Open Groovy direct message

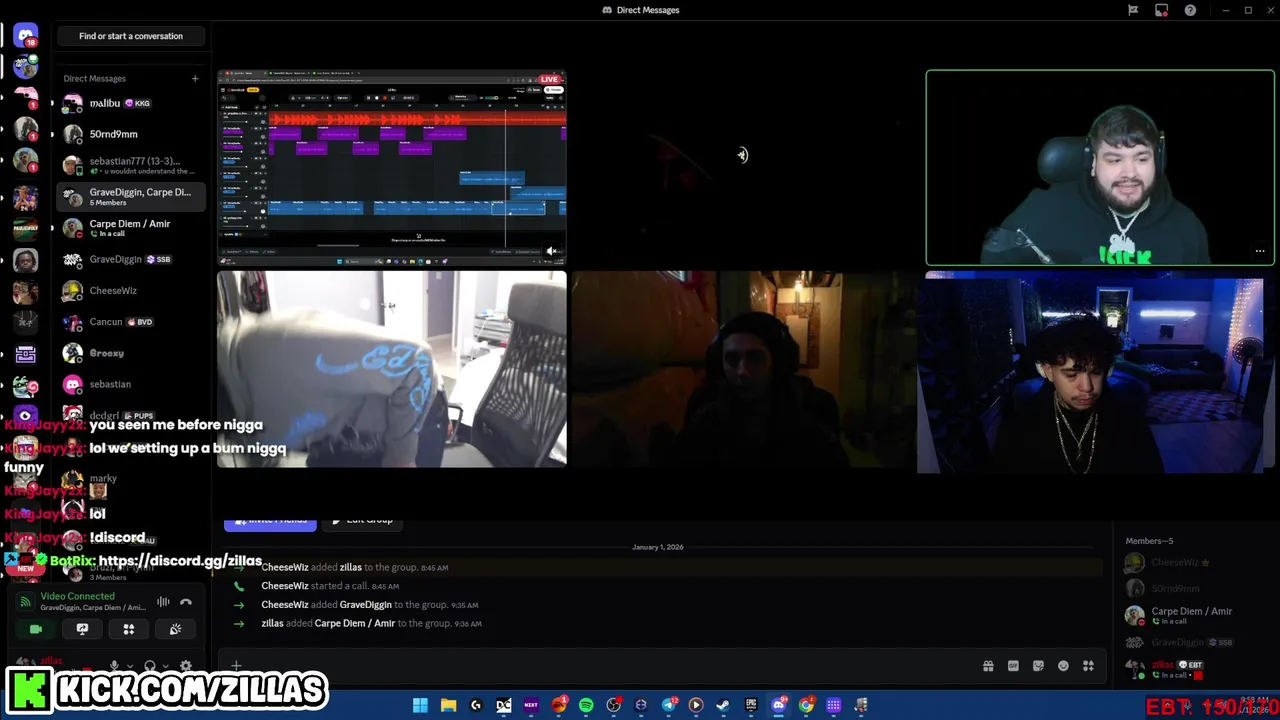(131, 353)
